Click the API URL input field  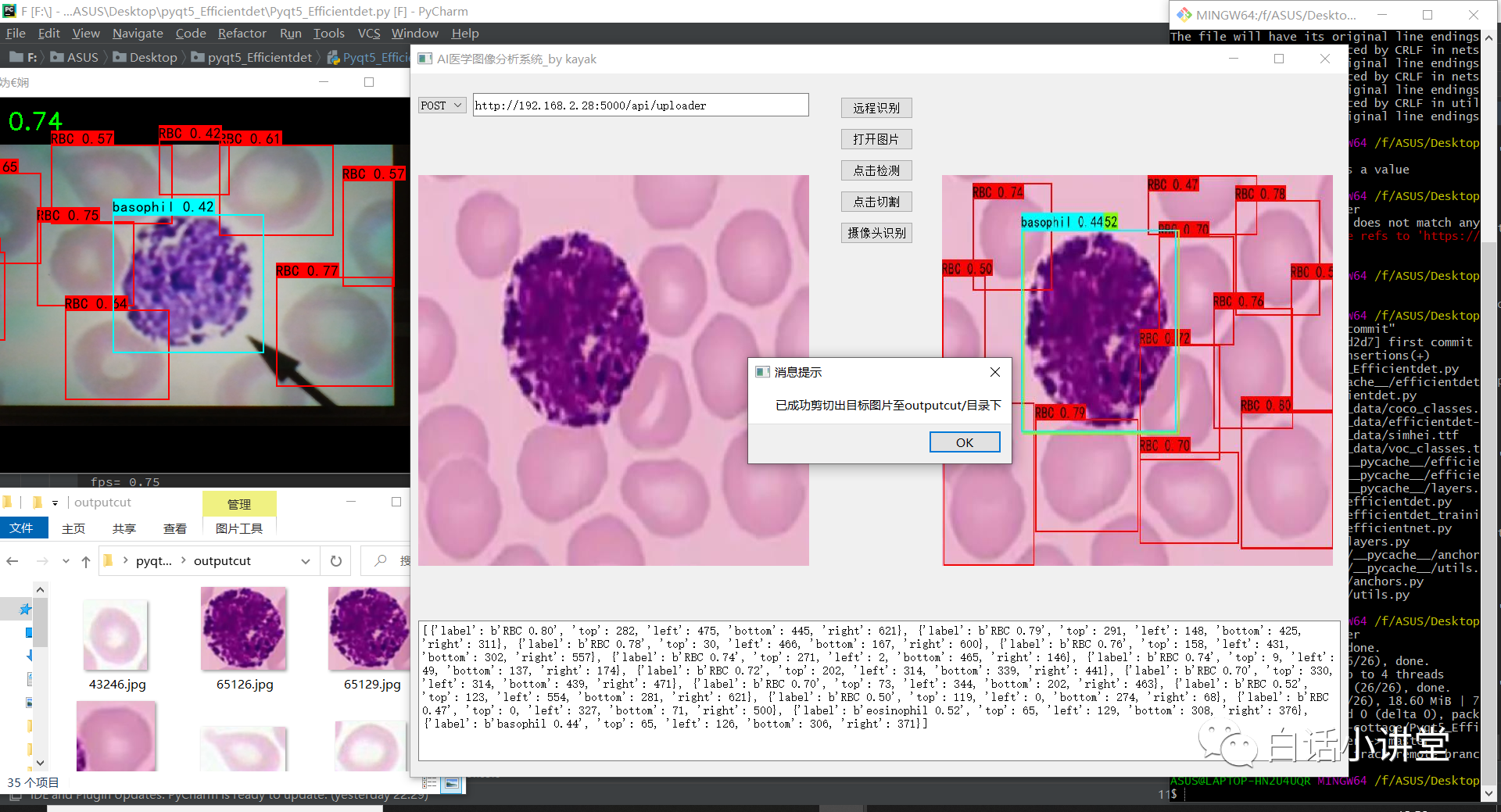point(641,105)
